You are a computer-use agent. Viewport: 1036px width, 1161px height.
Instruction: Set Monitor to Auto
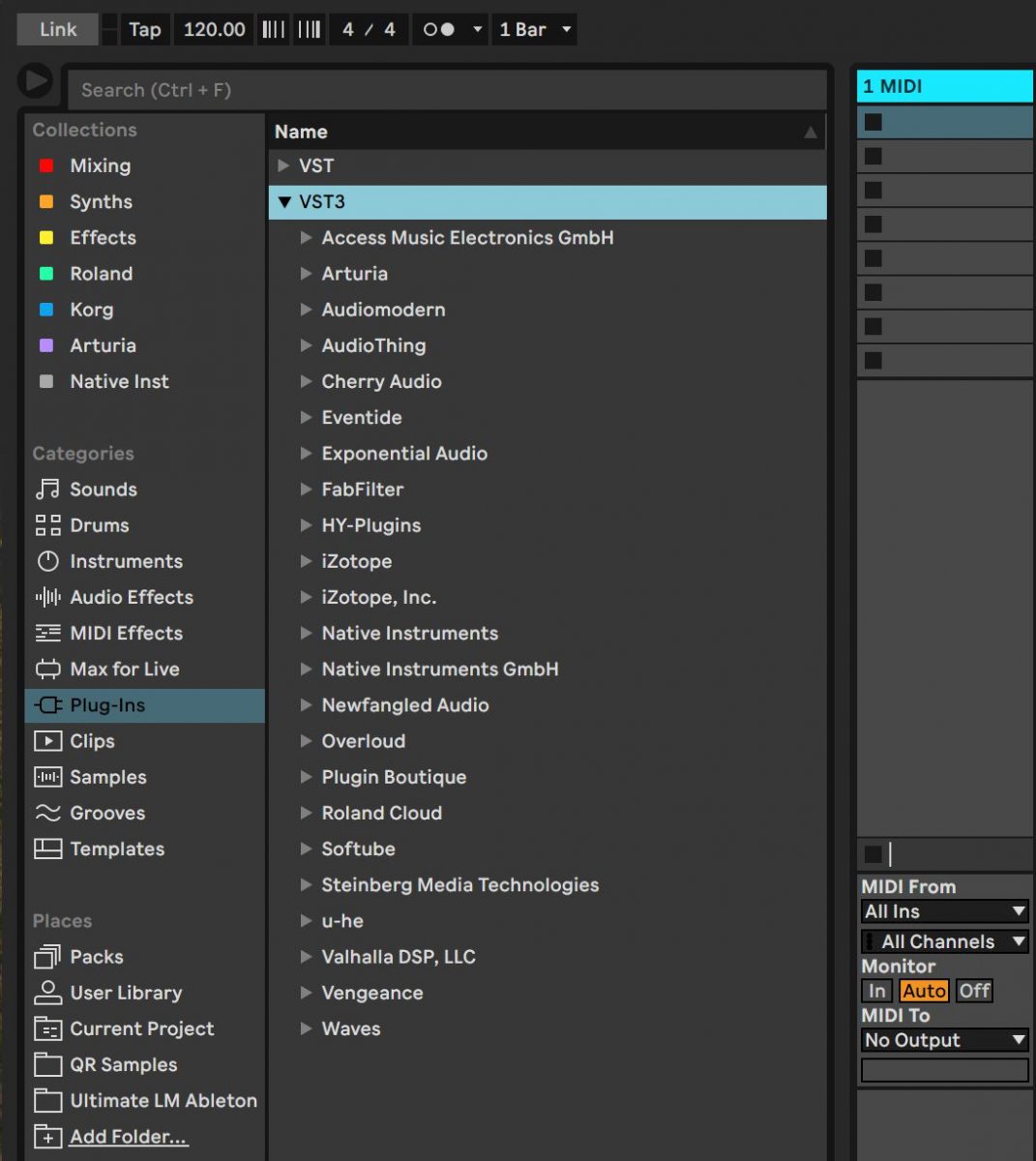click(924, 991)
